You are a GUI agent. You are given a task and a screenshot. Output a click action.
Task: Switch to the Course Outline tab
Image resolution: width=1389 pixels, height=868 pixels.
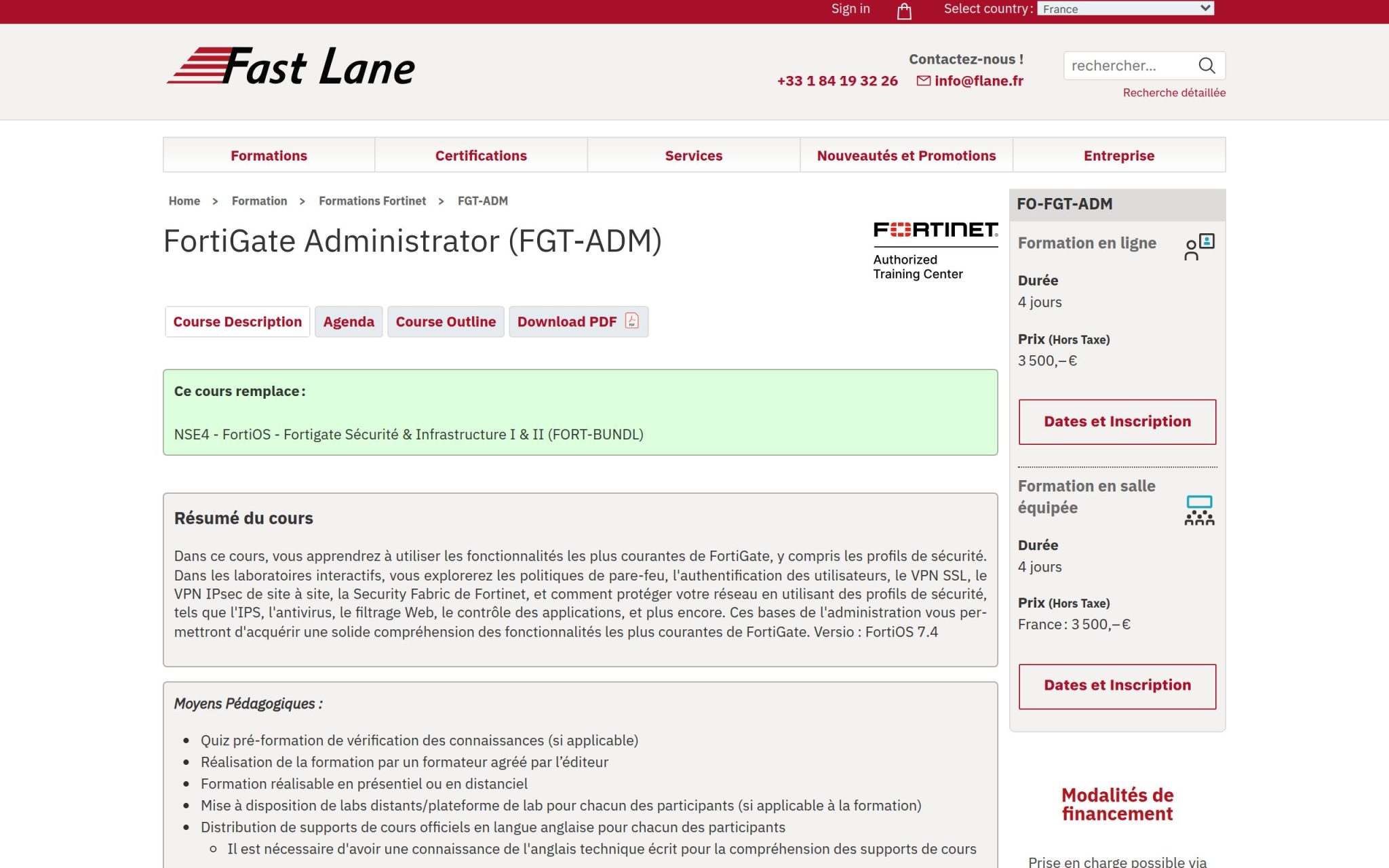446,321
